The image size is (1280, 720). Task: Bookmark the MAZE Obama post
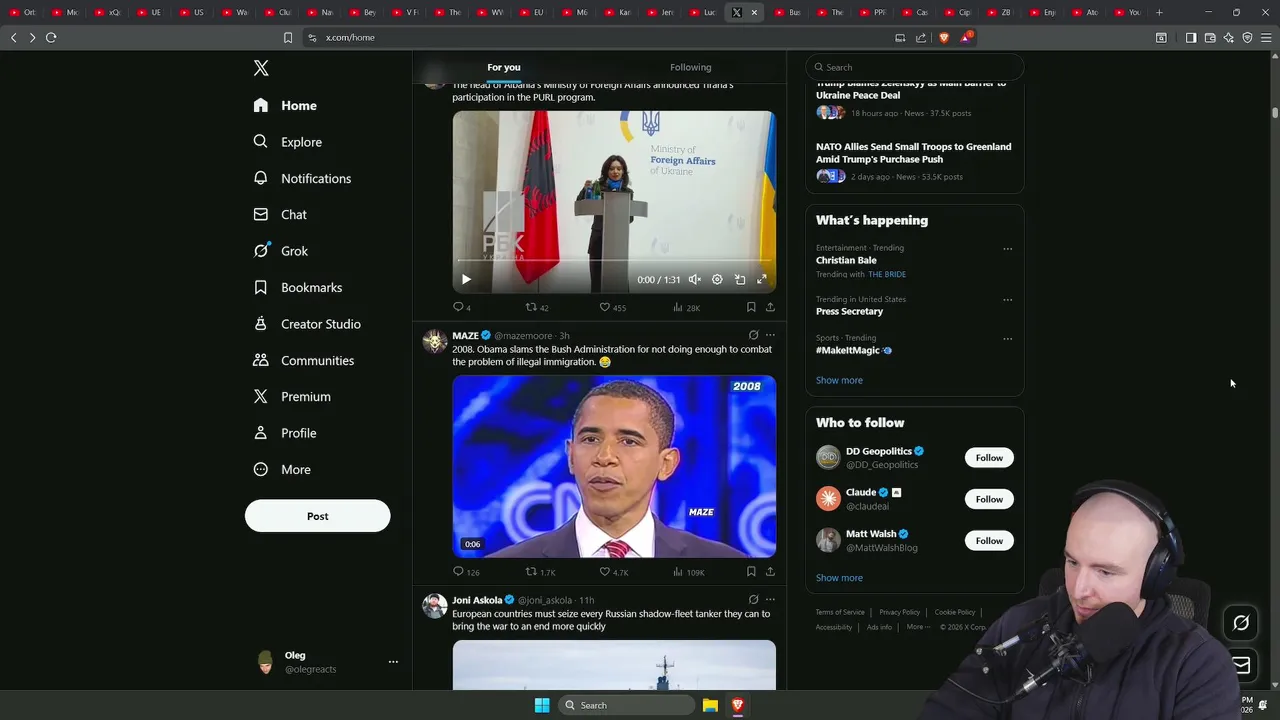(x=751, y=572)
